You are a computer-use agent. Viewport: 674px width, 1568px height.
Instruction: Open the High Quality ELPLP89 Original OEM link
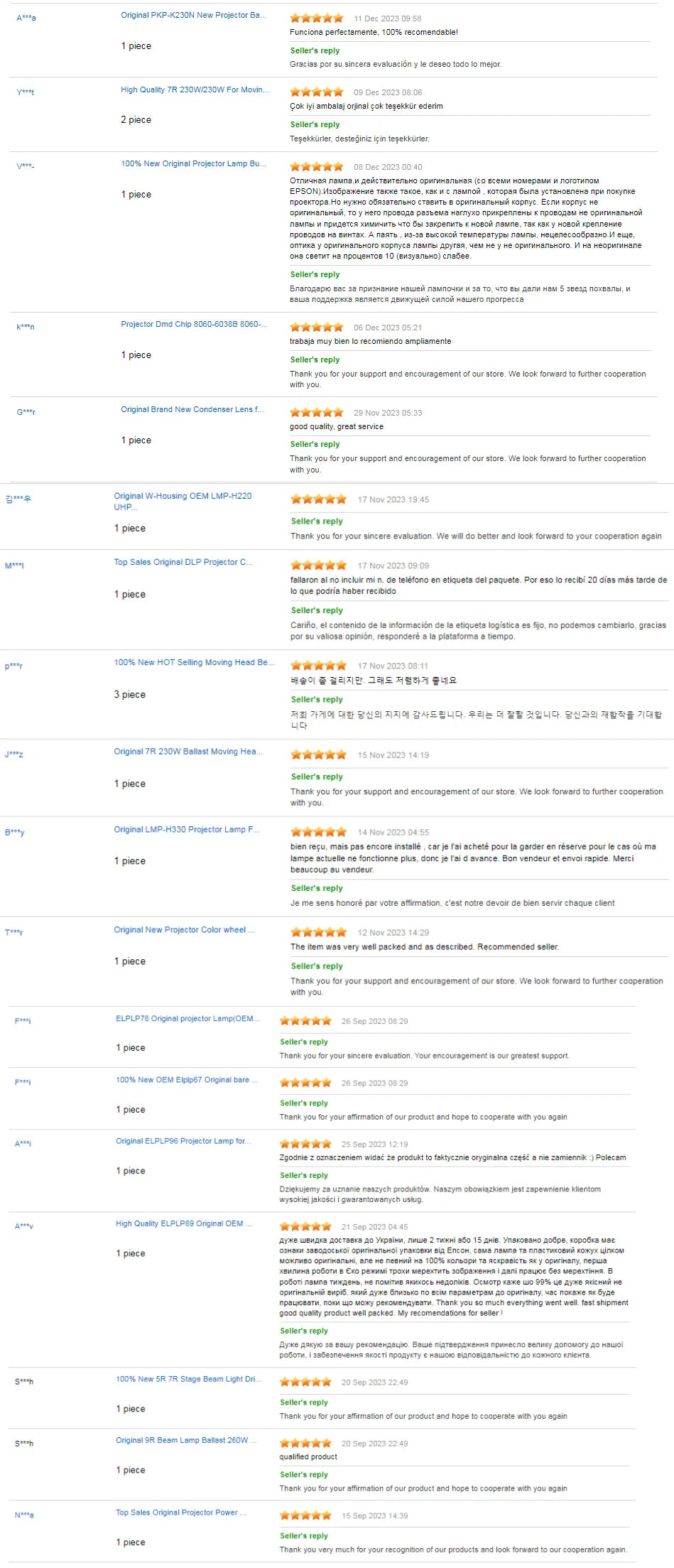click(x=184, y=1223)
